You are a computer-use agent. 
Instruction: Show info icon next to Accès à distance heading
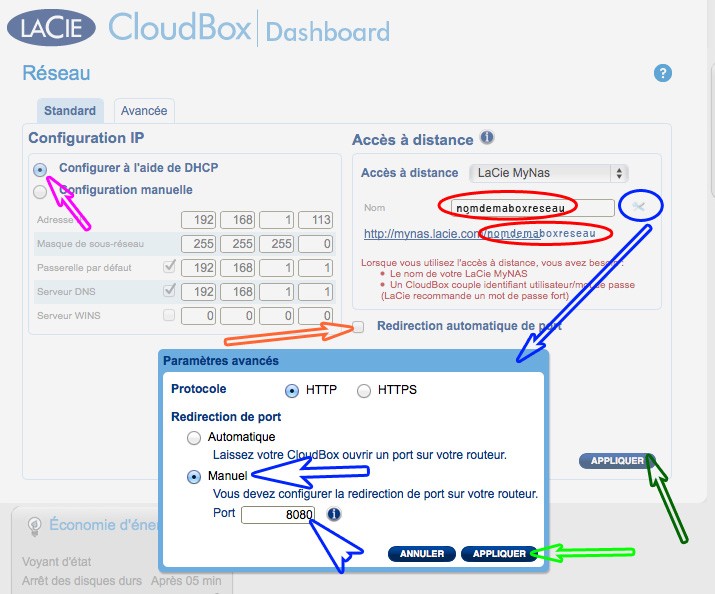coord(487,137)
